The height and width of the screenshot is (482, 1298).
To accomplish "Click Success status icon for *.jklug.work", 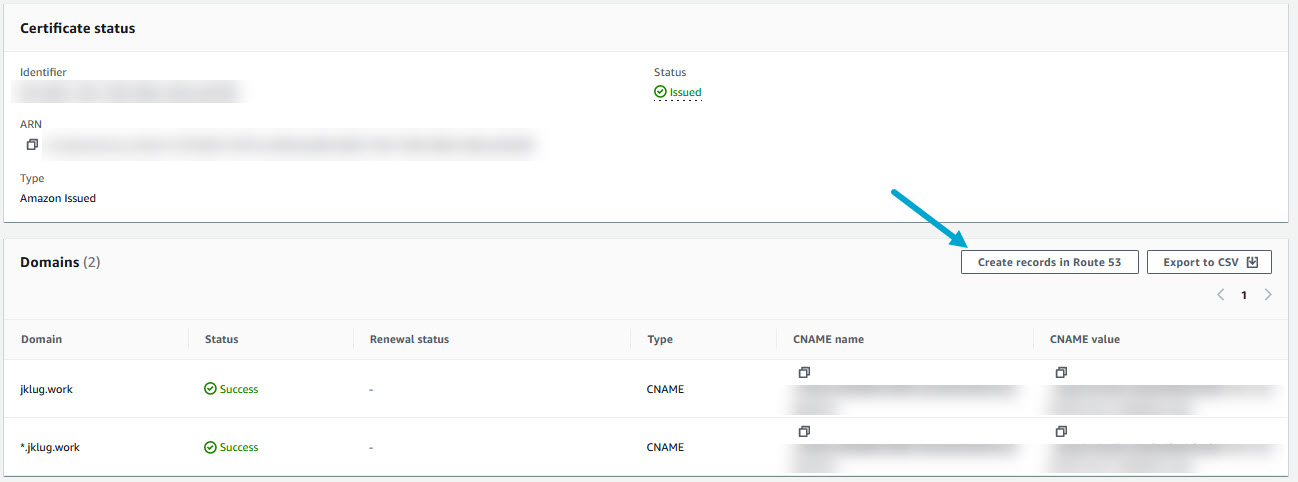I will (x=210, y=447).
